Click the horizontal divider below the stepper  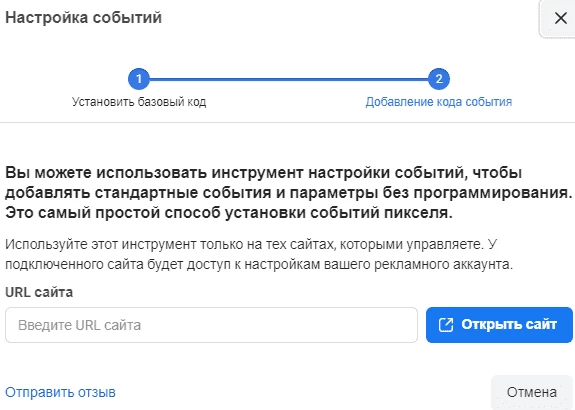pos(288,122)
